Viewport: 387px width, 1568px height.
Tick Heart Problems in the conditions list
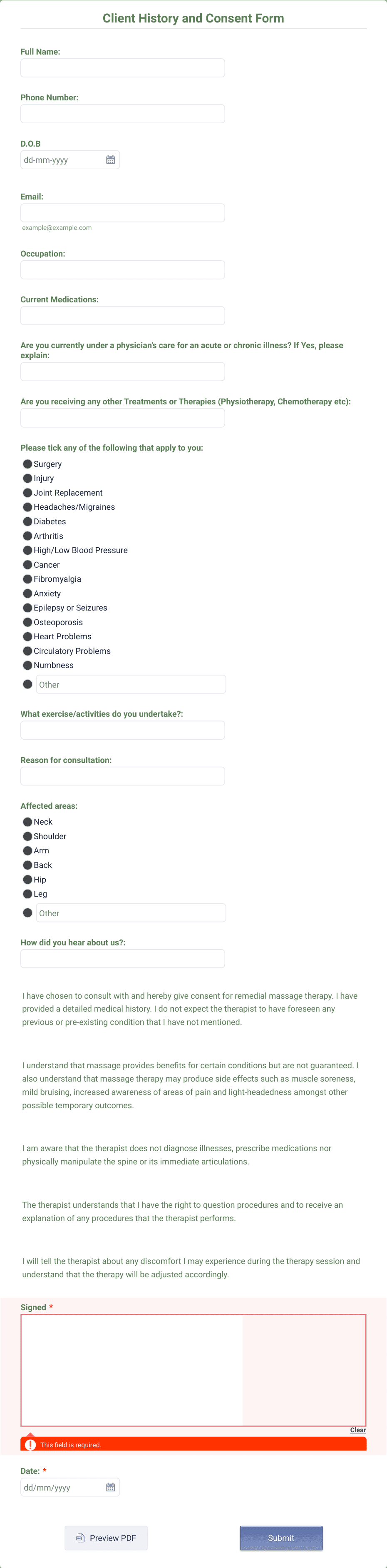point(27,636)
